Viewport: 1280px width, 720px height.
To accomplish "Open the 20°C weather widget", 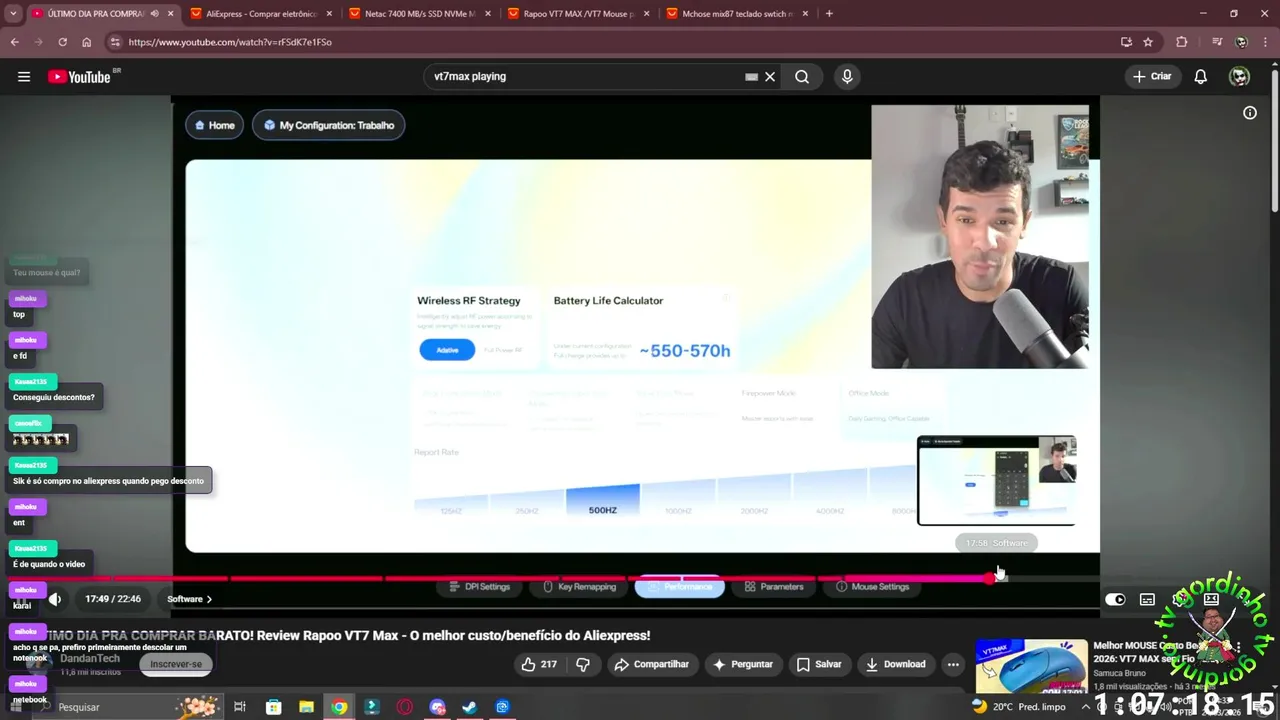I will click(1017, 707).
